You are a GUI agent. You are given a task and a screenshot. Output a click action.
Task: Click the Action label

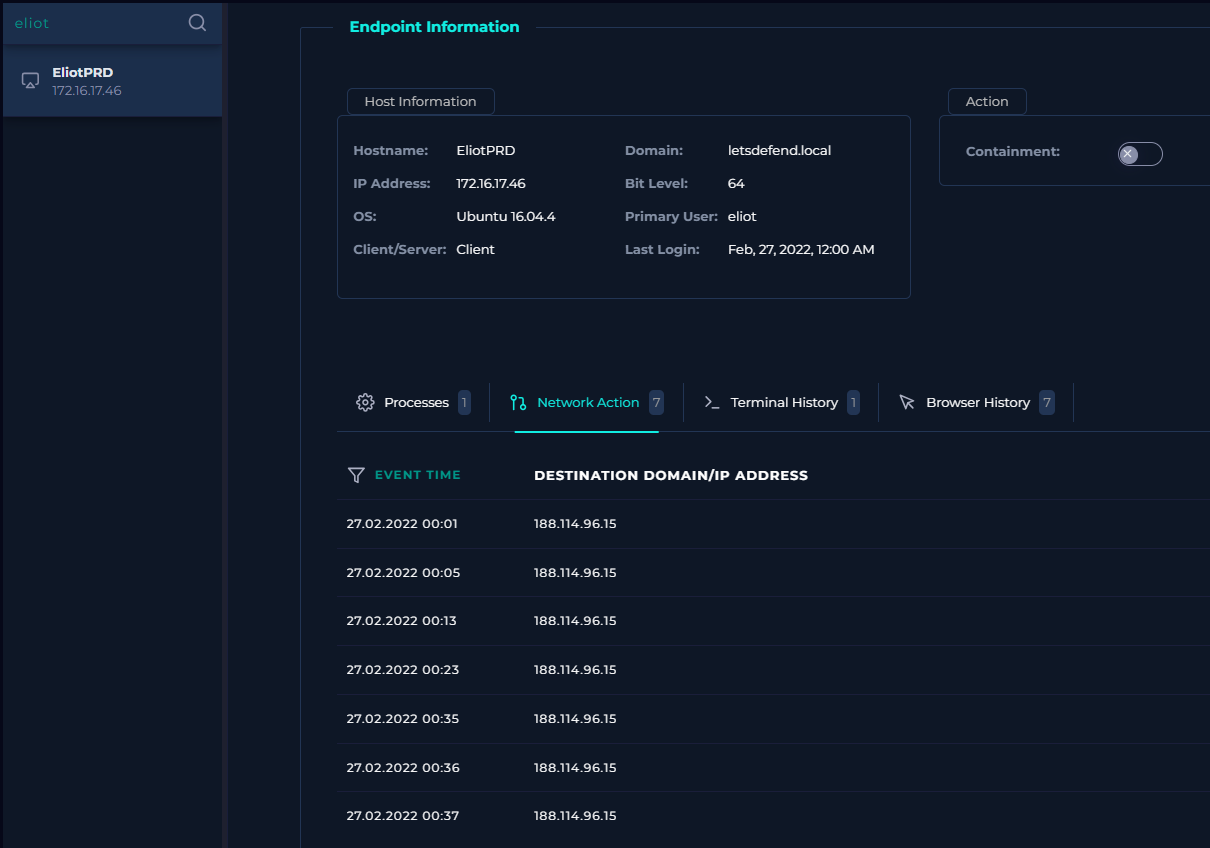pos(987,101)
